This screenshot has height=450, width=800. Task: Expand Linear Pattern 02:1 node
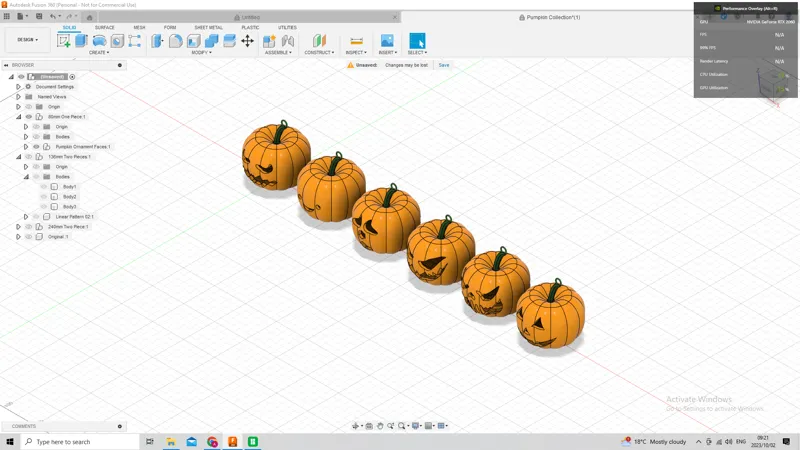(26, 217)
